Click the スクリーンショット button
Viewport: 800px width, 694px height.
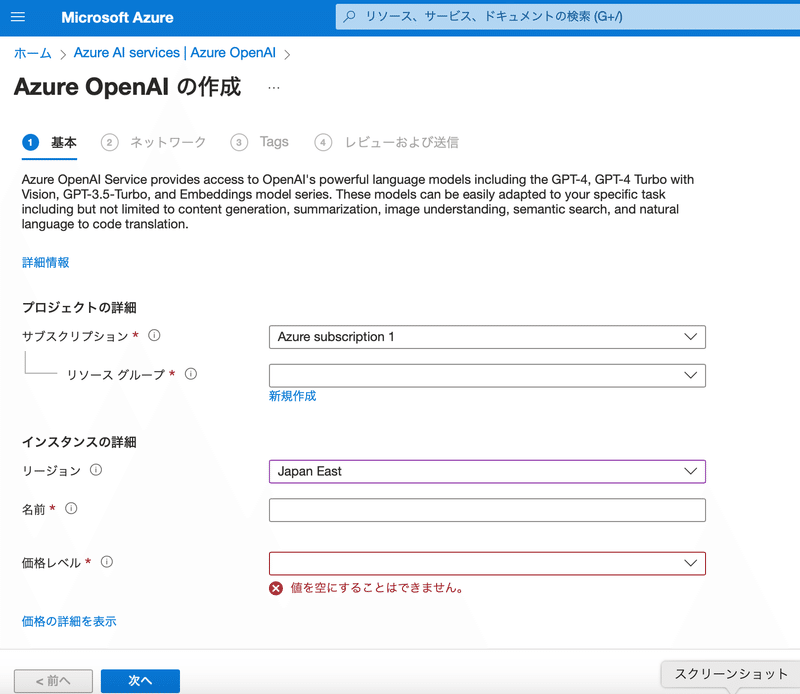(x=731, y=674)
